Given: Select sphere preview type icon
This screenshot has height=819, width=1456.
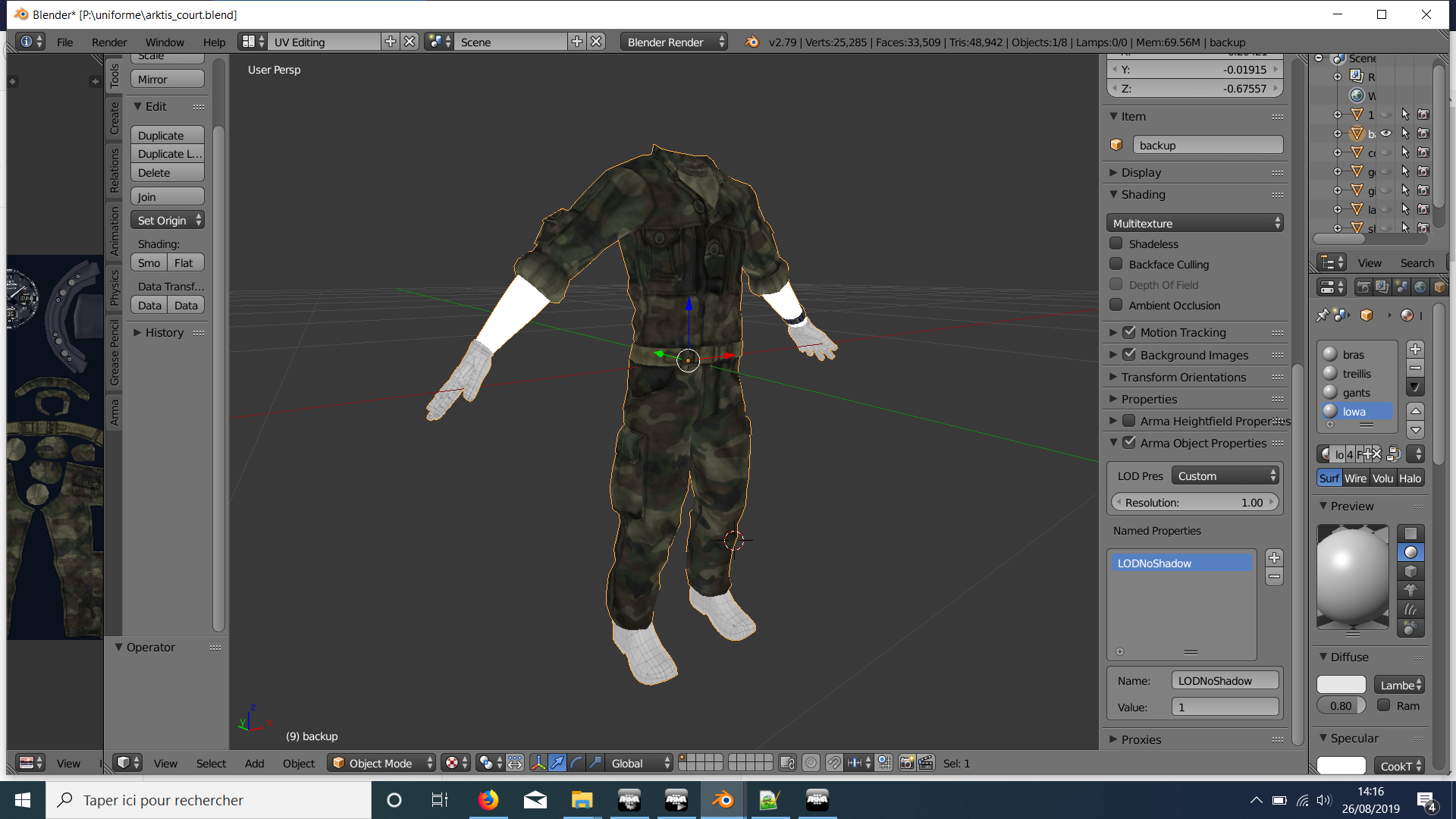Looking at the screenshot, I should pyautogui.click(x=1410, y=553).
